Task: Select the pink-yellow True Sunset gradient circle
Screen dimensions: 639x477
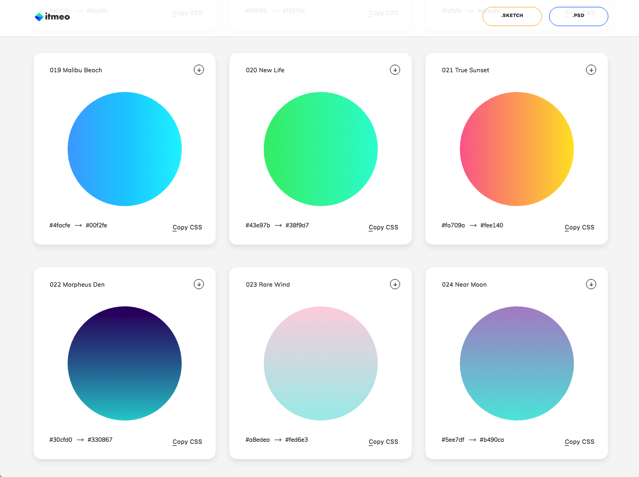Action: coord(517,149)
